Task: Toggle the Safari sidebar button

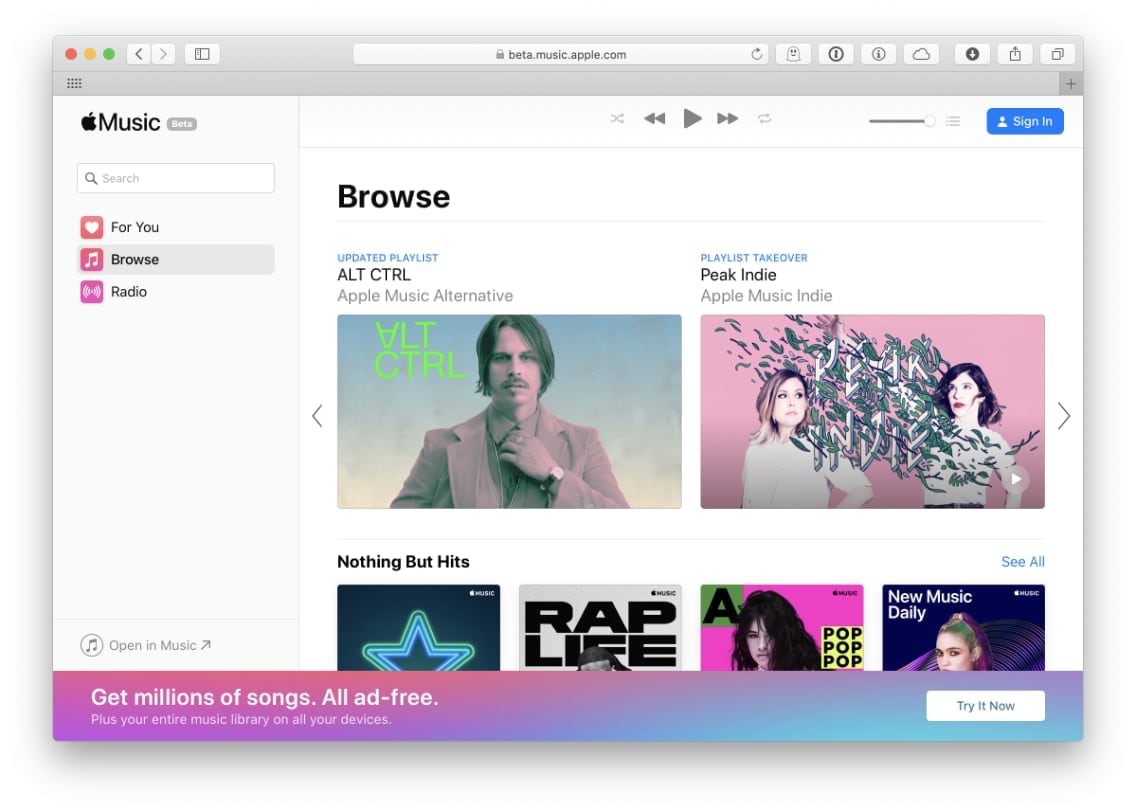Action: 202,54
